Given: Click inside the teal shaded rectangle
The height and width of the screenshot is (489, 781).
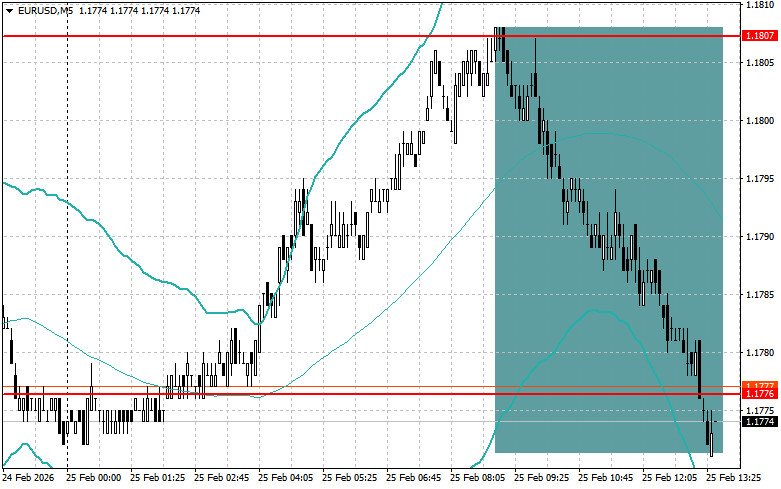Looking at the screenshot, I should pos(609,239).
